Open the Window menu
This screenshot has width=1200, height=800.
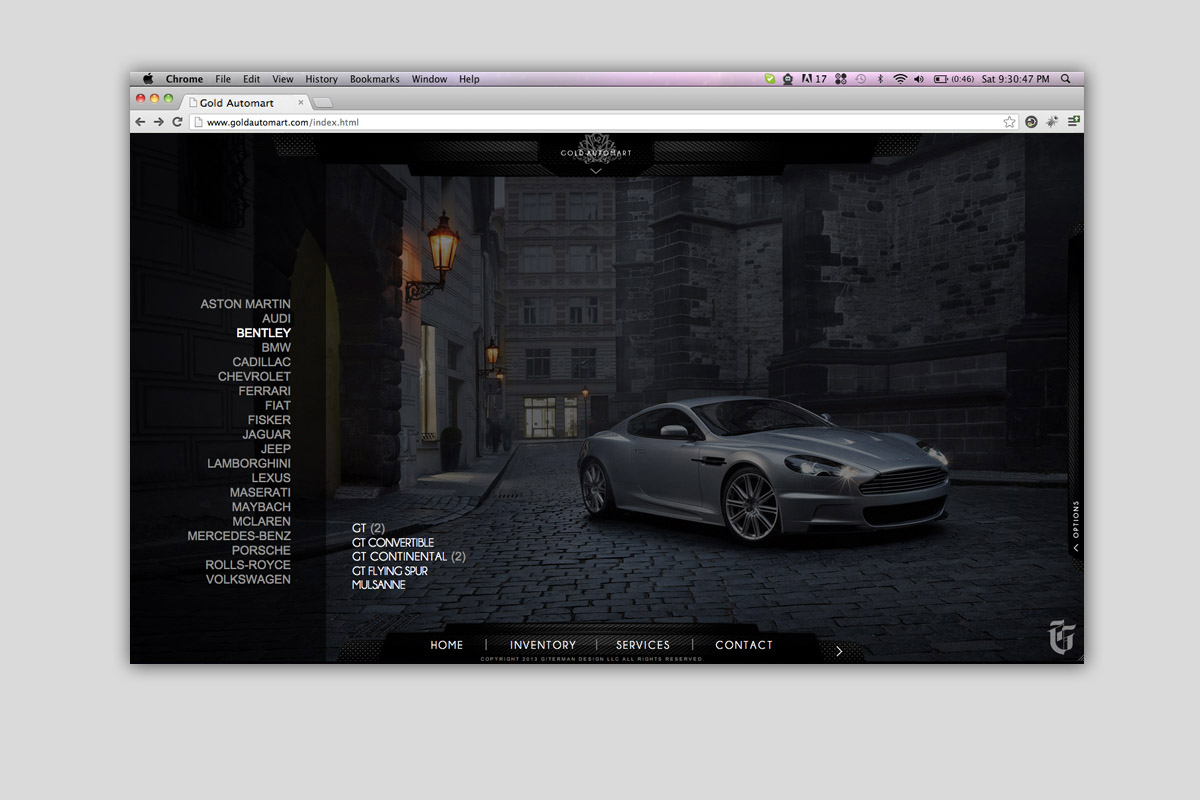[430, 79]
